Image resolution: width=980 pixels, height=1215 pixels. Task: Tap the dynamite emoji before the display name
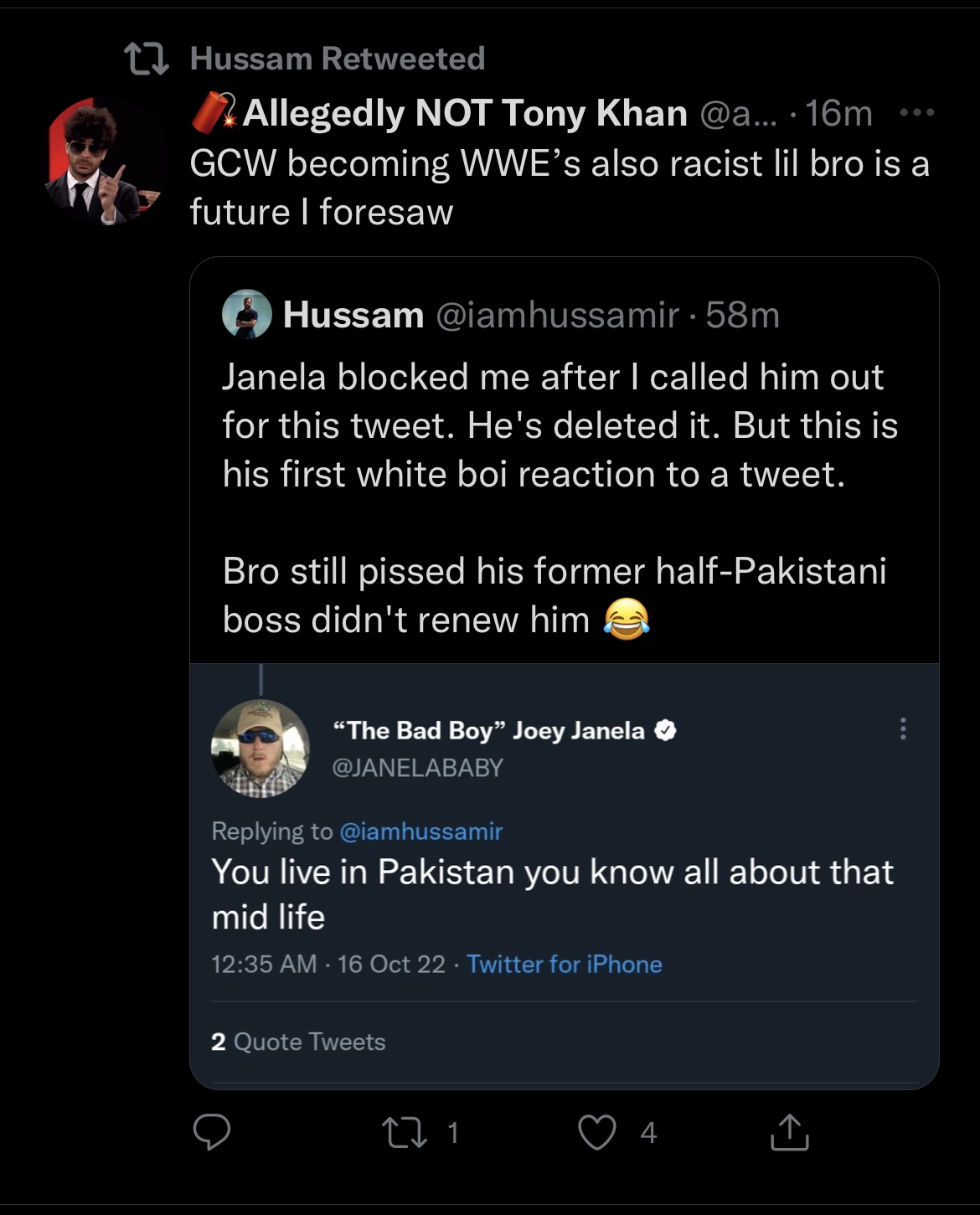(x=214, y=113)
